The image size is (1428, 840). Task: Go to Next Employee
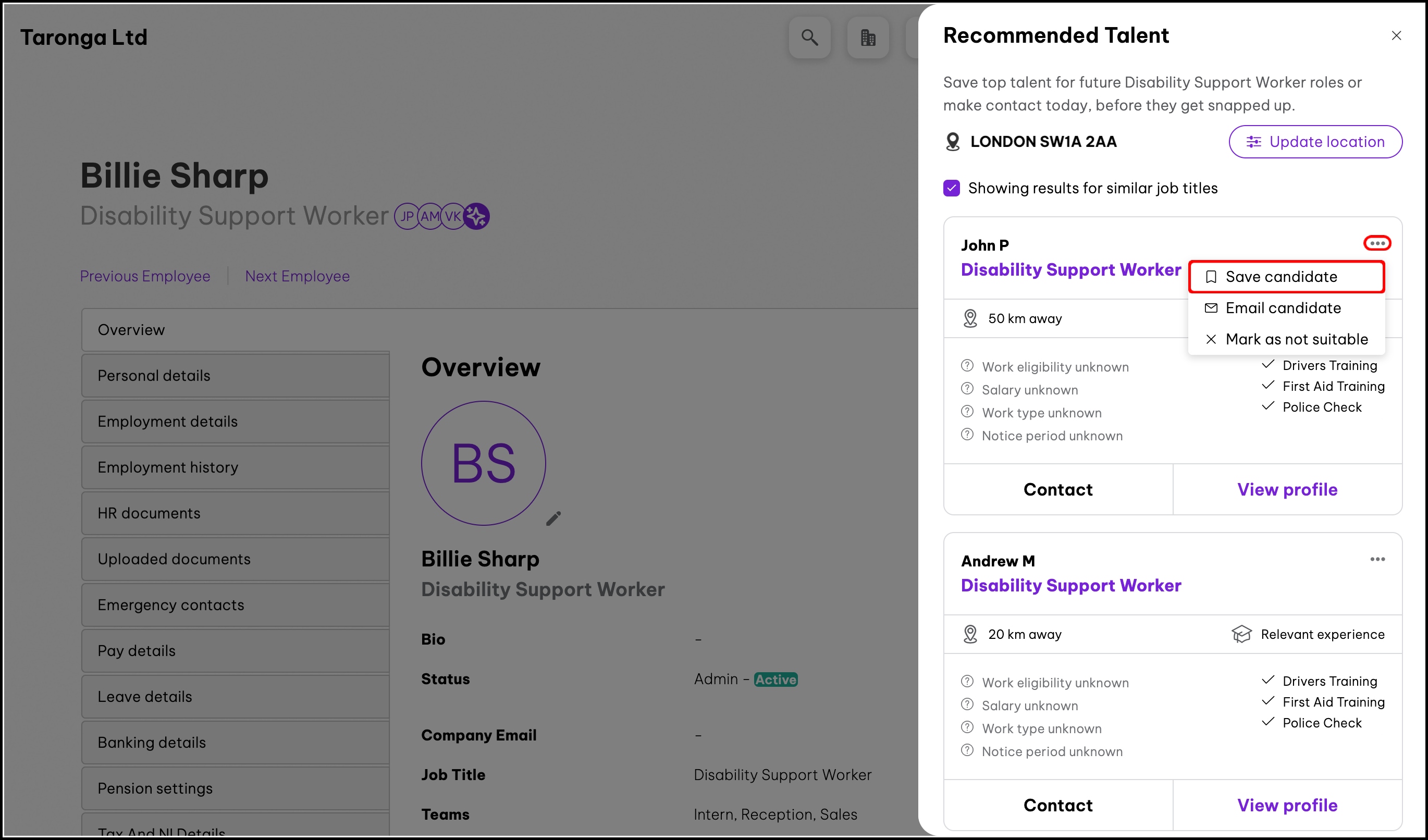(297, 276)
